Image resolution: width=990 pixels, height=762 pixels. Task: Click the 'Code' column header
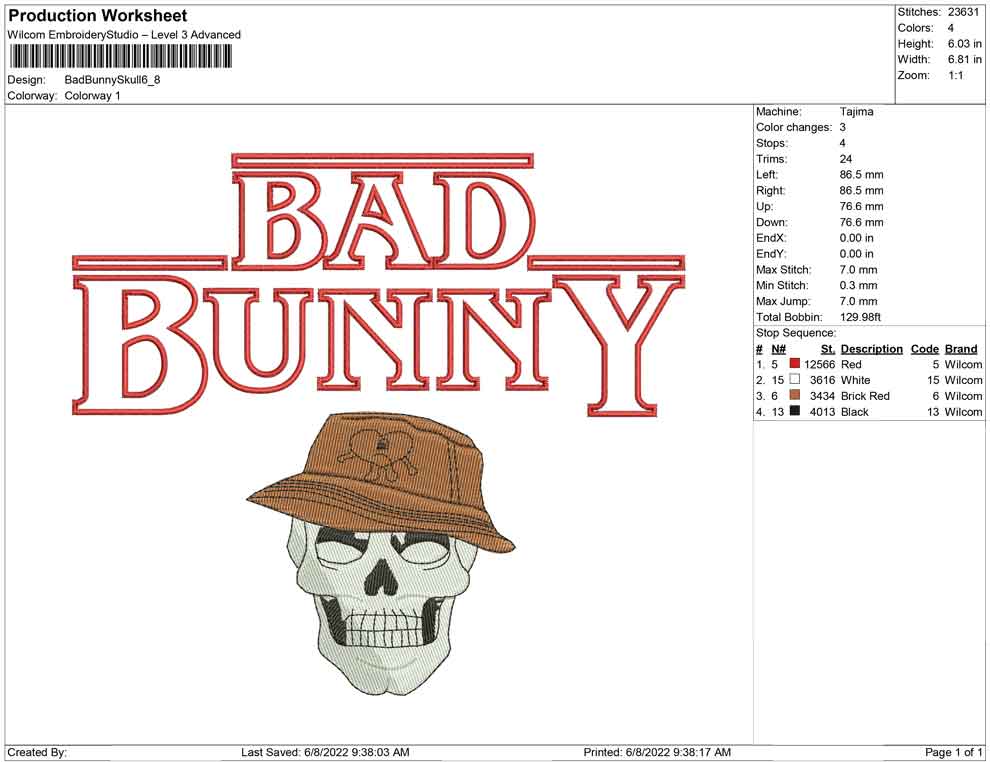pyautogui.click(x=925, y=349)
